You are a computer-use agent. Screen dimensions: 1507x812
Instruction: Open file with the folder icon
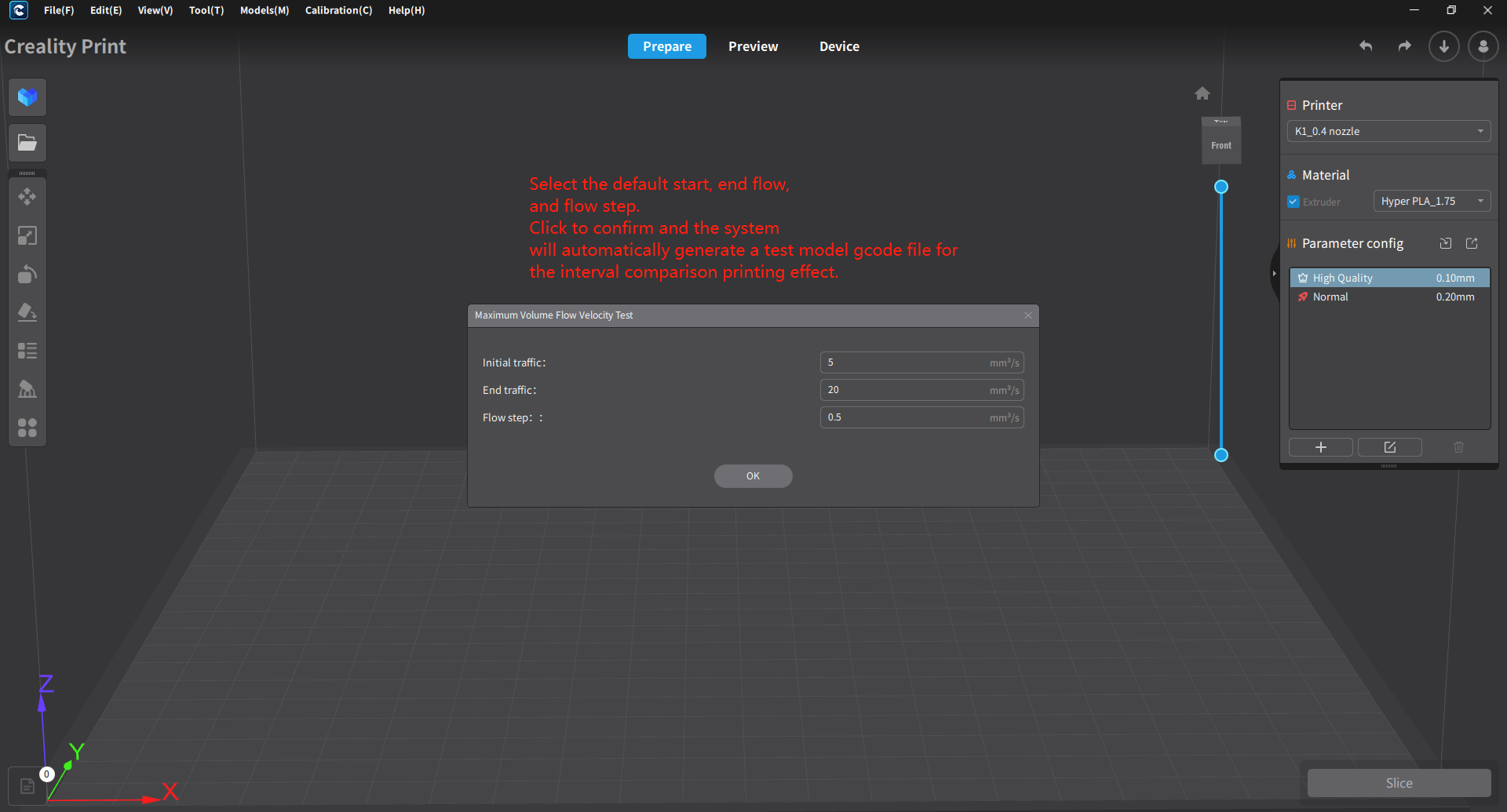tap(27, 143)
